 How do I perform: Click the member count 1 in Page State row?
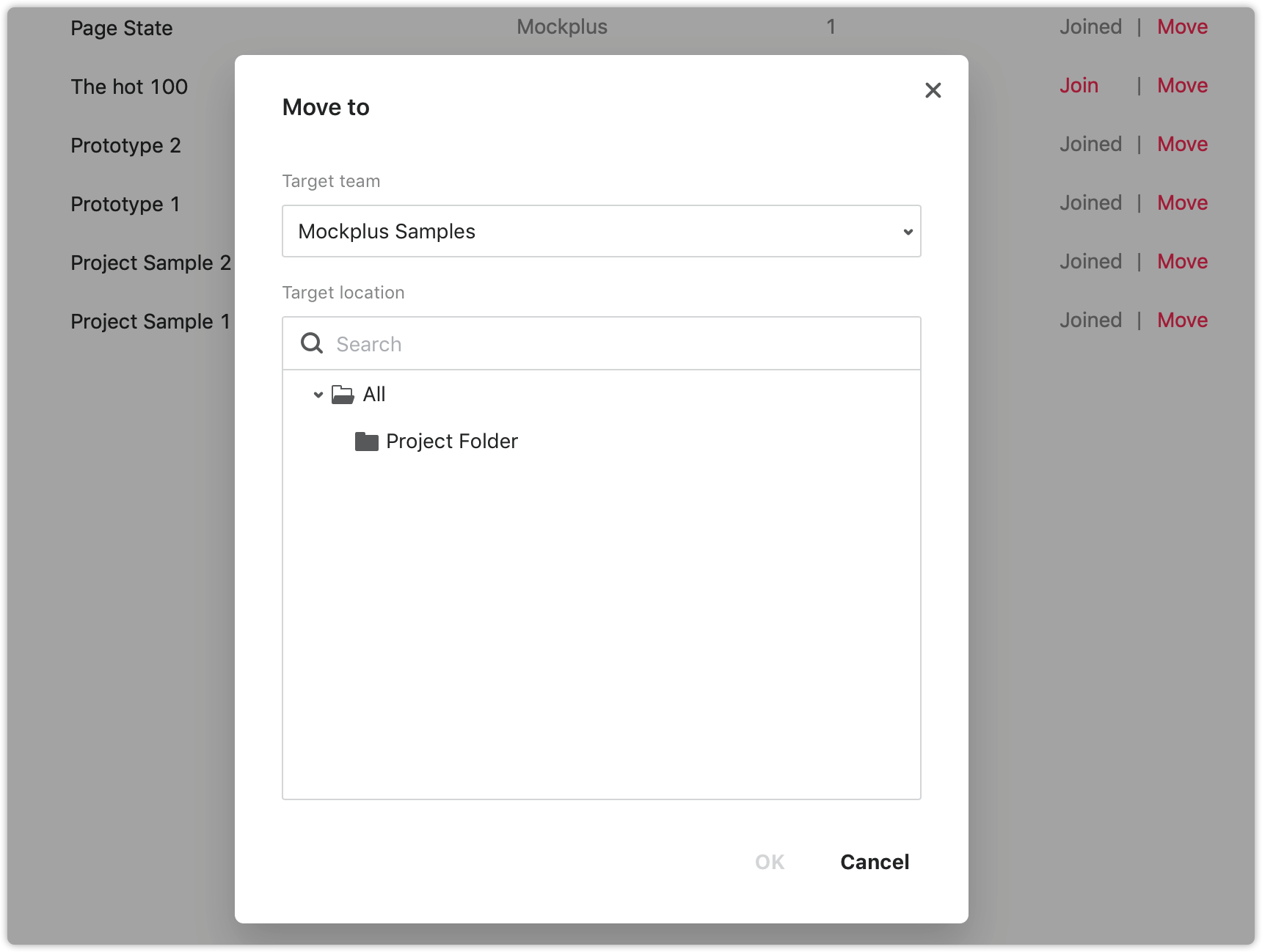pyautogui.click(x=831, y=27)
